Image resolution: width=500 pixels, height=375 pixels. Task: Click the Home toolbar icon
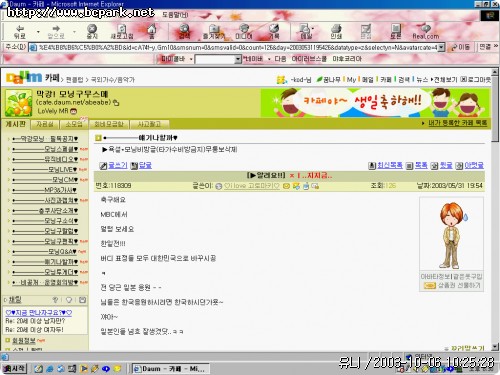tap(152, 32)
